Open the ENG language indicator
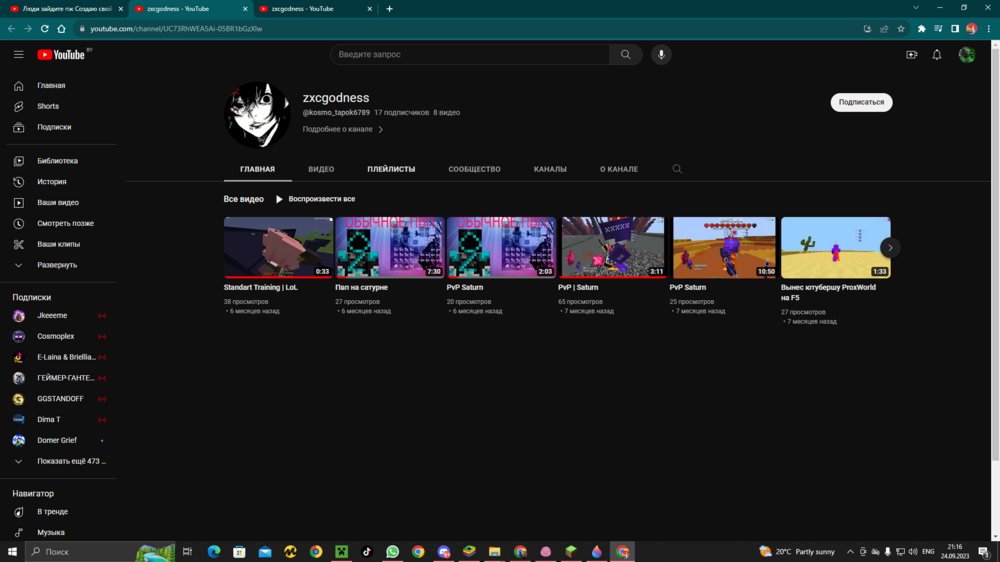This screenshot has height=562, width=1000. tap(928, 552)
